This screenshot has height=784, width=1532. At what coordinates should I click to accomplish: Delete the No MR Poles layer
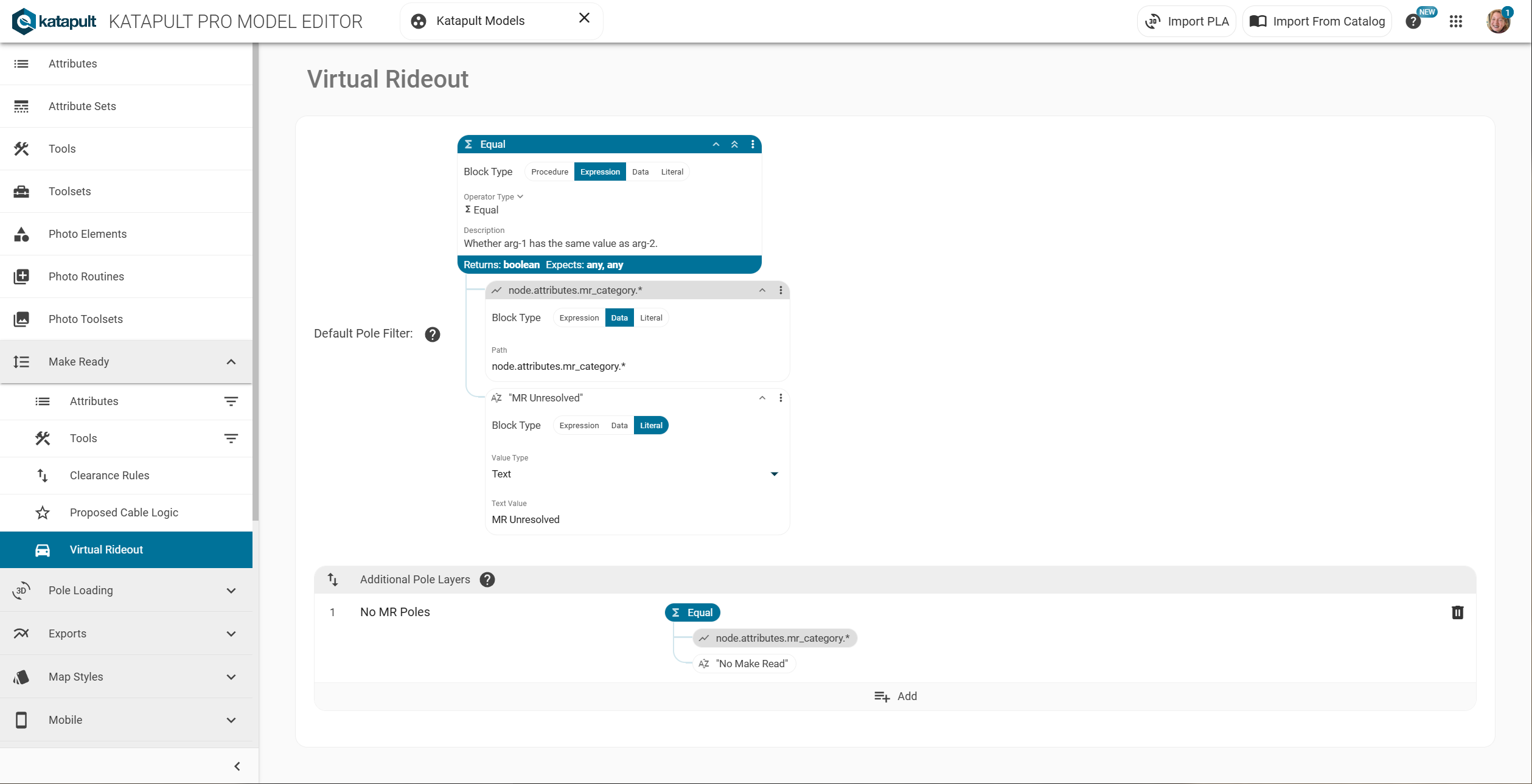tap(1457, 612)
